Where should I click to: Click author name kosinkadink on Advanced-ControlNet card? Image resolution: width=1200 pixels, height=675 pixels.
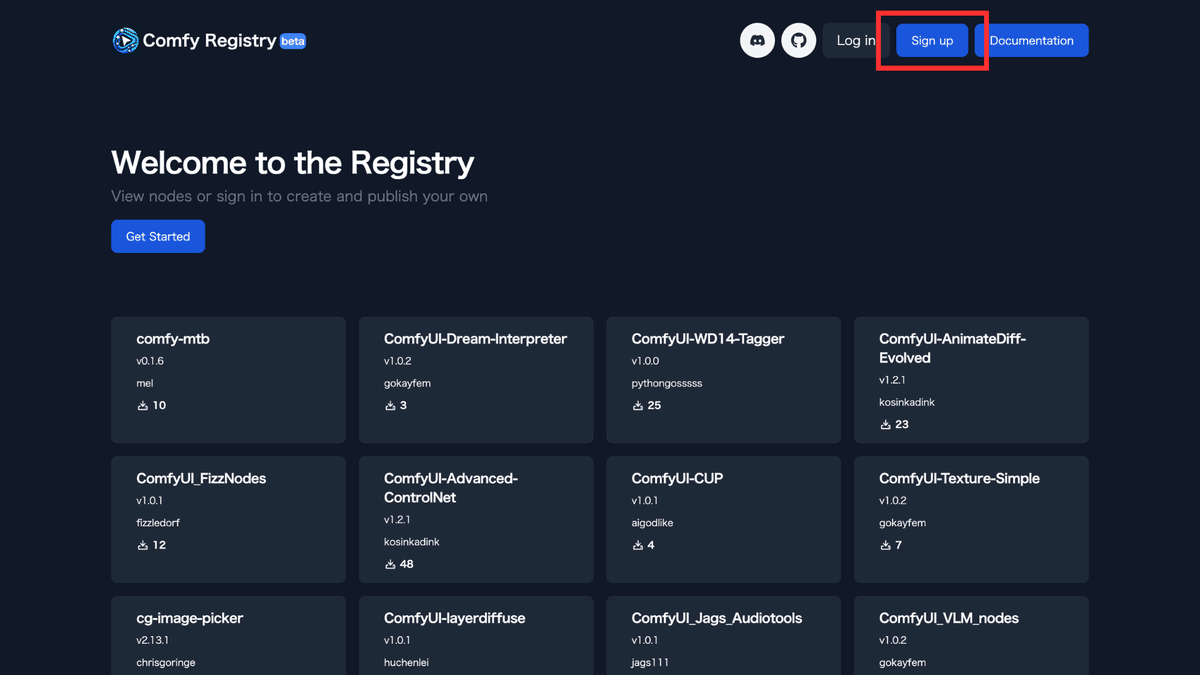click(x=412, y=541)
